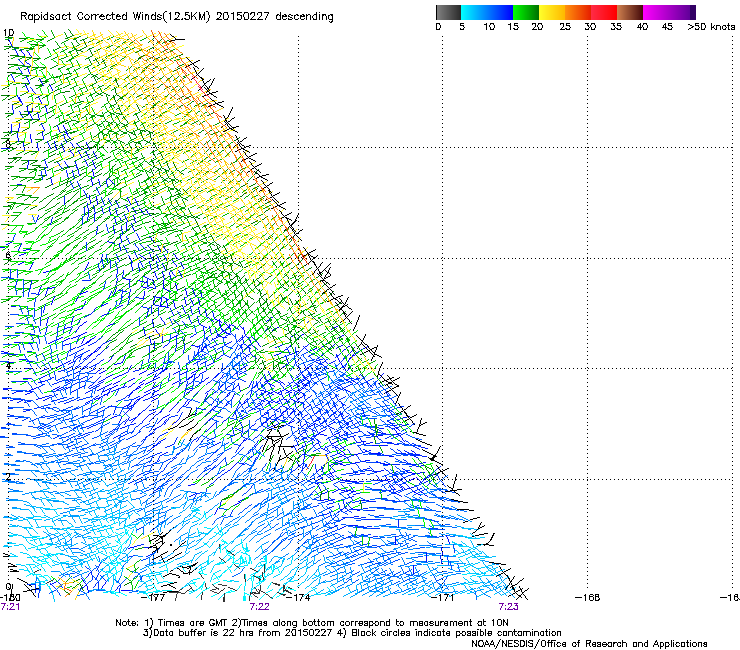Image resolution: width=740 pixels, height=650 pixels.
Task: Click the '-171' longitude axis label
Action: pos(442,598)
